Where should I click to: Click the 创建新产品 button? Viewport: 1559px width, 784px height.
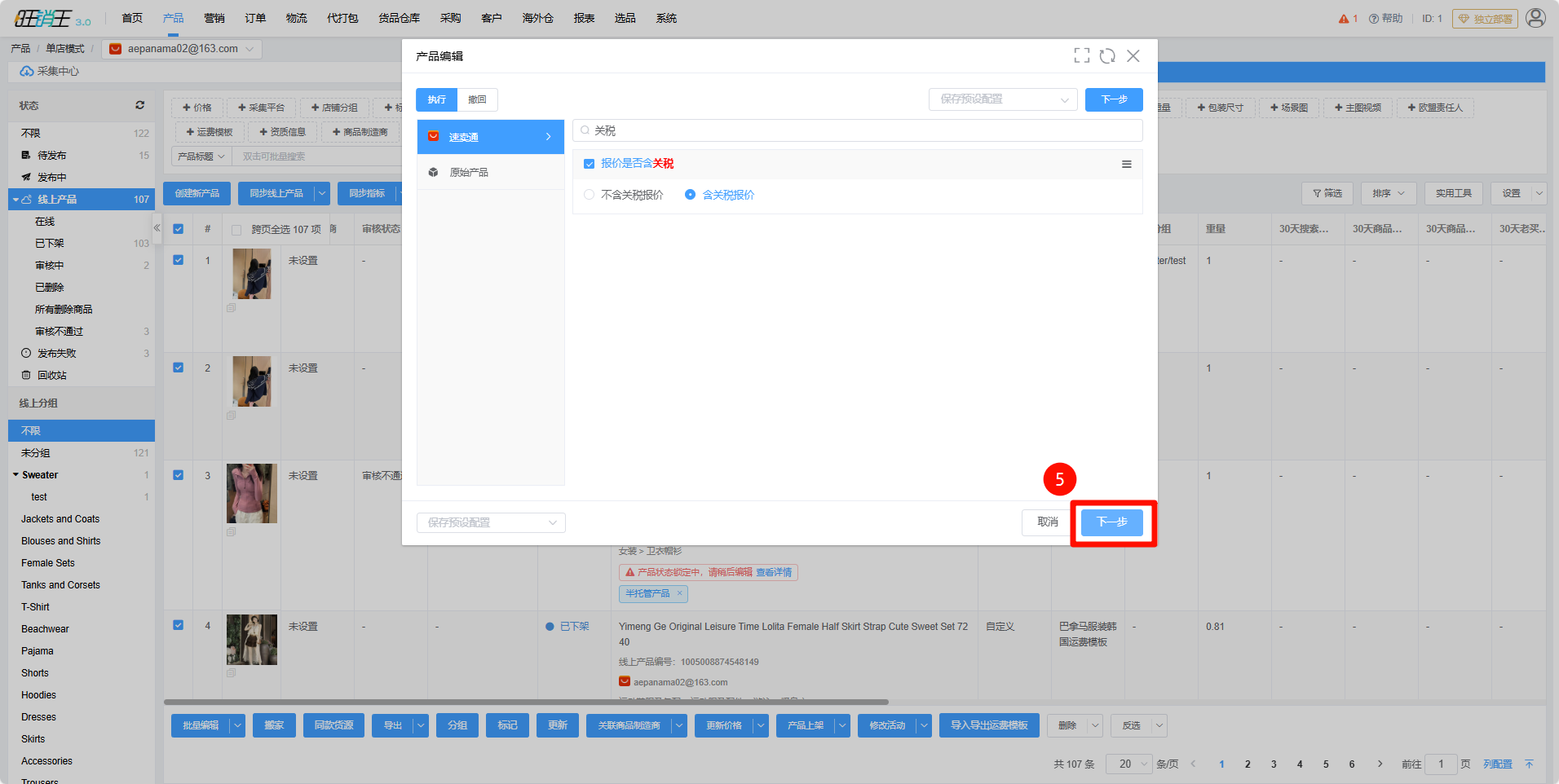pyautogui.click(x=197, y=193)
